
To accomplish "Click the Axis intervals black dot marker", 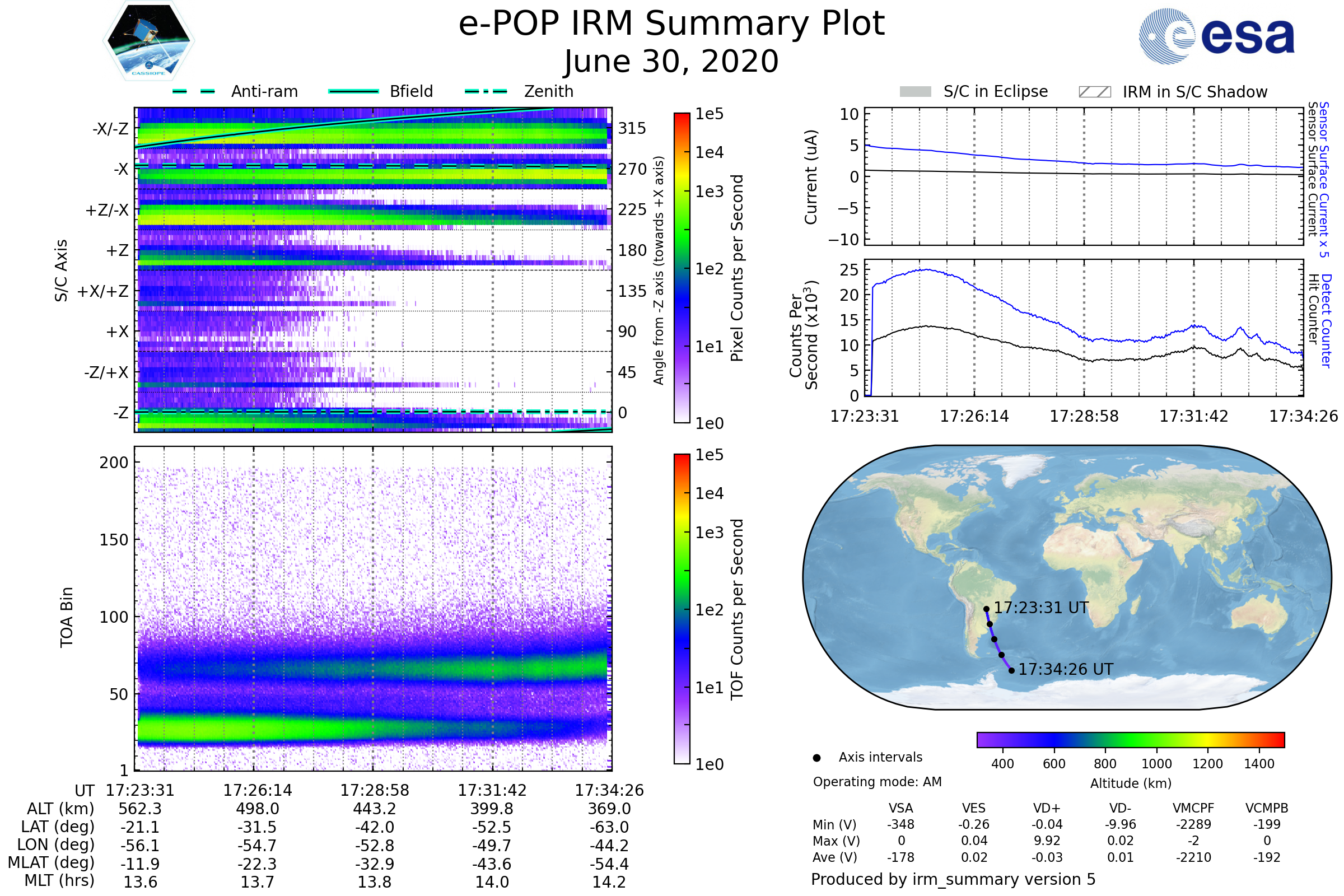I will coord(816,758).
